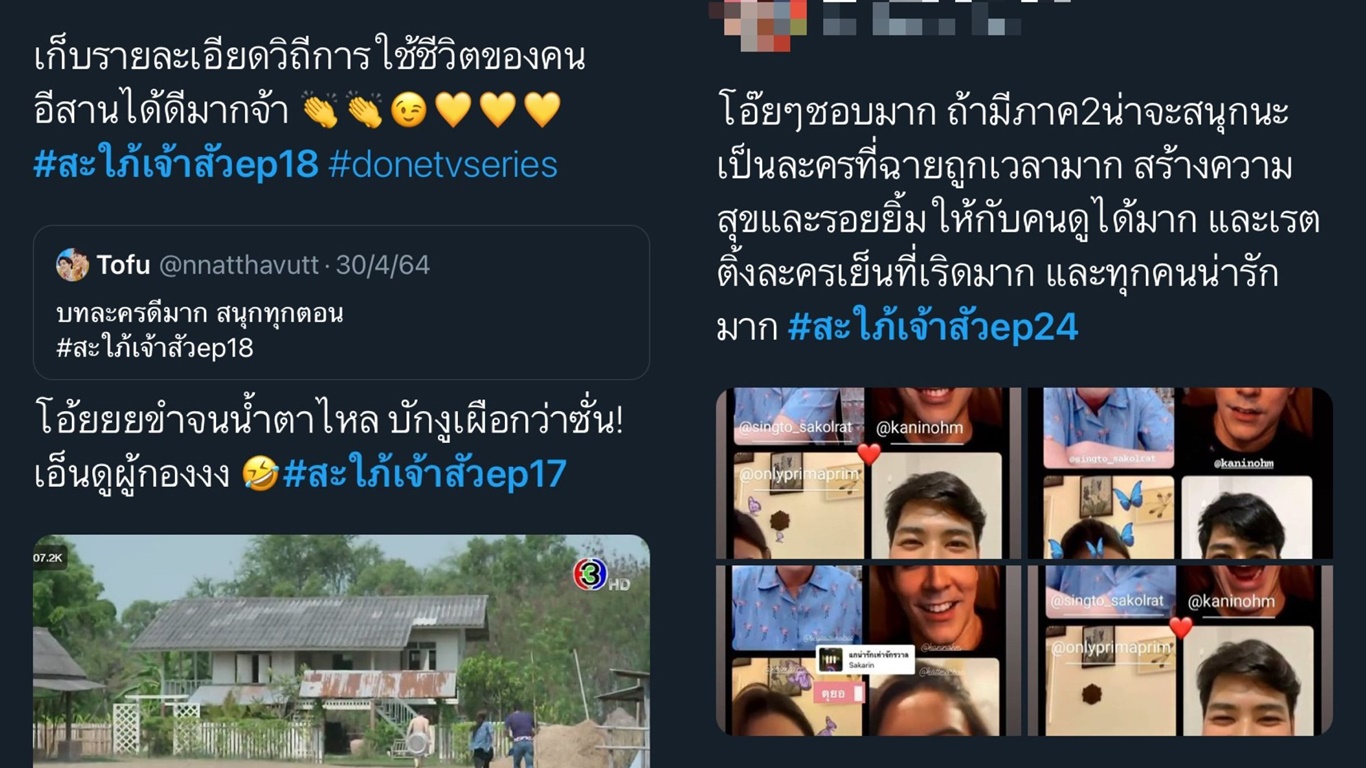Click the blurred profile avatar at top right
1366x768 pixels.
(758, 22)
